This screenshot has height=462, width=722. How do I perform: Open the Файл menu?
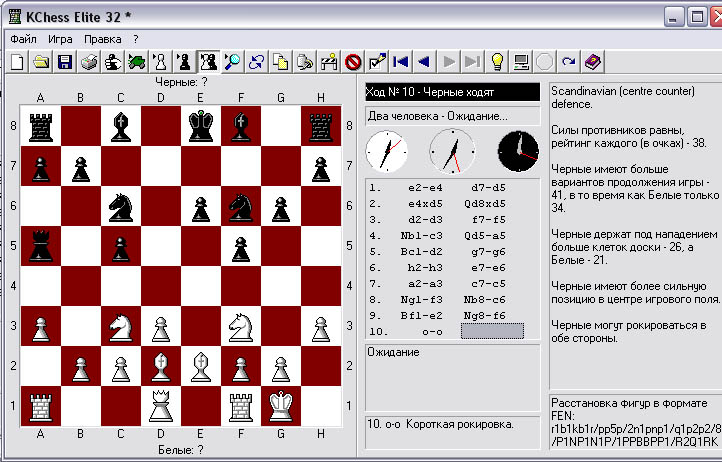pyautogui.click(x=23, y=39)
